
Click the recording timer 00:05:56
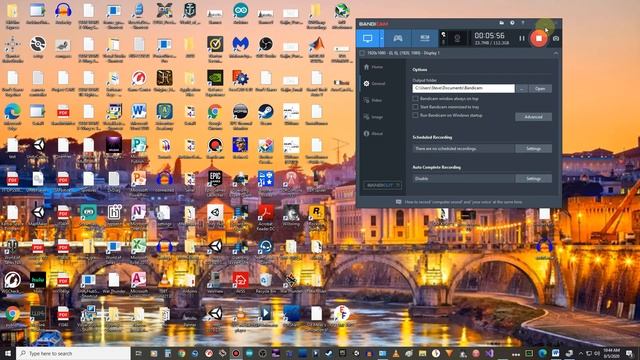point(489,36)
